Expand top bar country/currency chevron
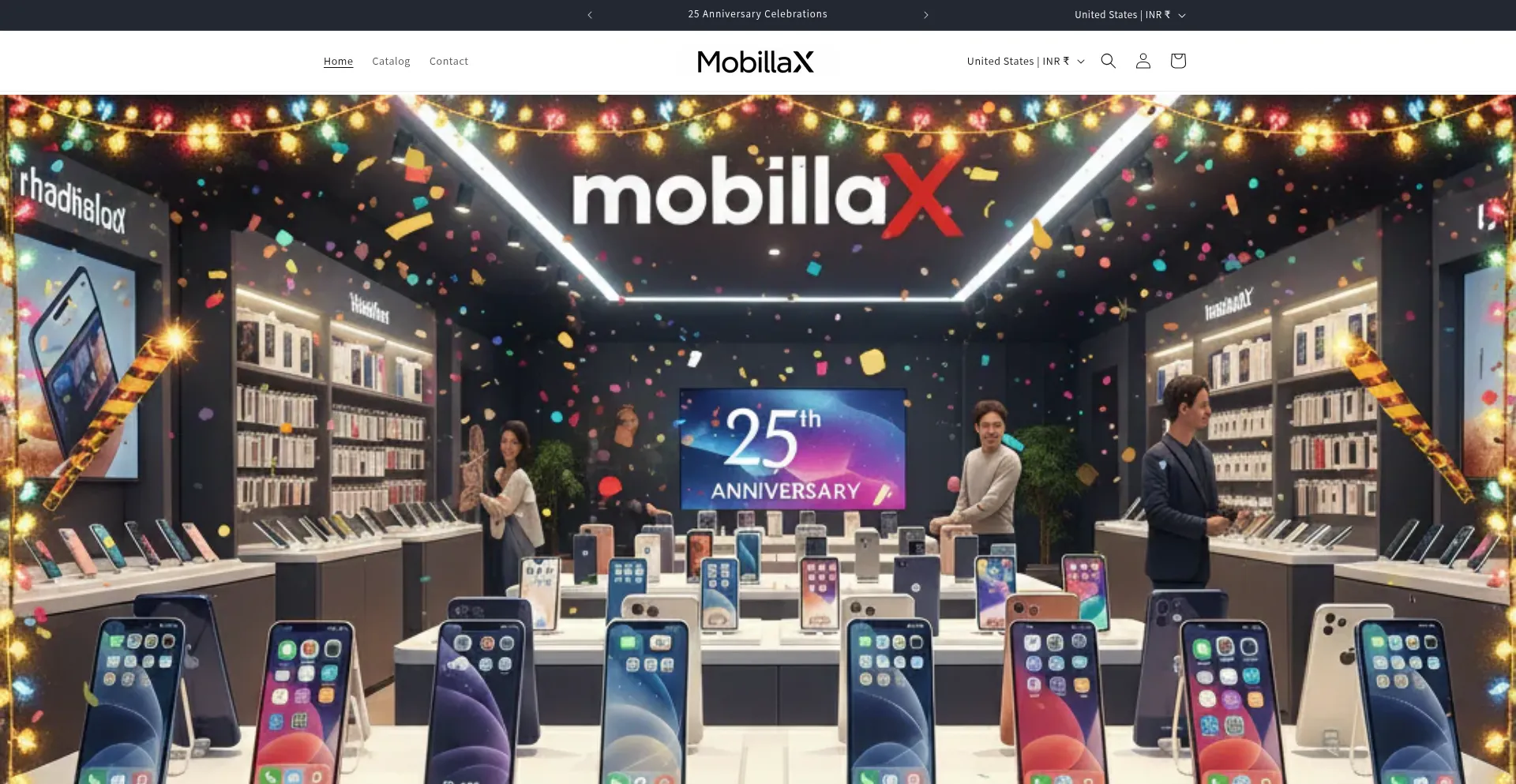Viewport: 1516px width, 784px height. point(1182,16)
